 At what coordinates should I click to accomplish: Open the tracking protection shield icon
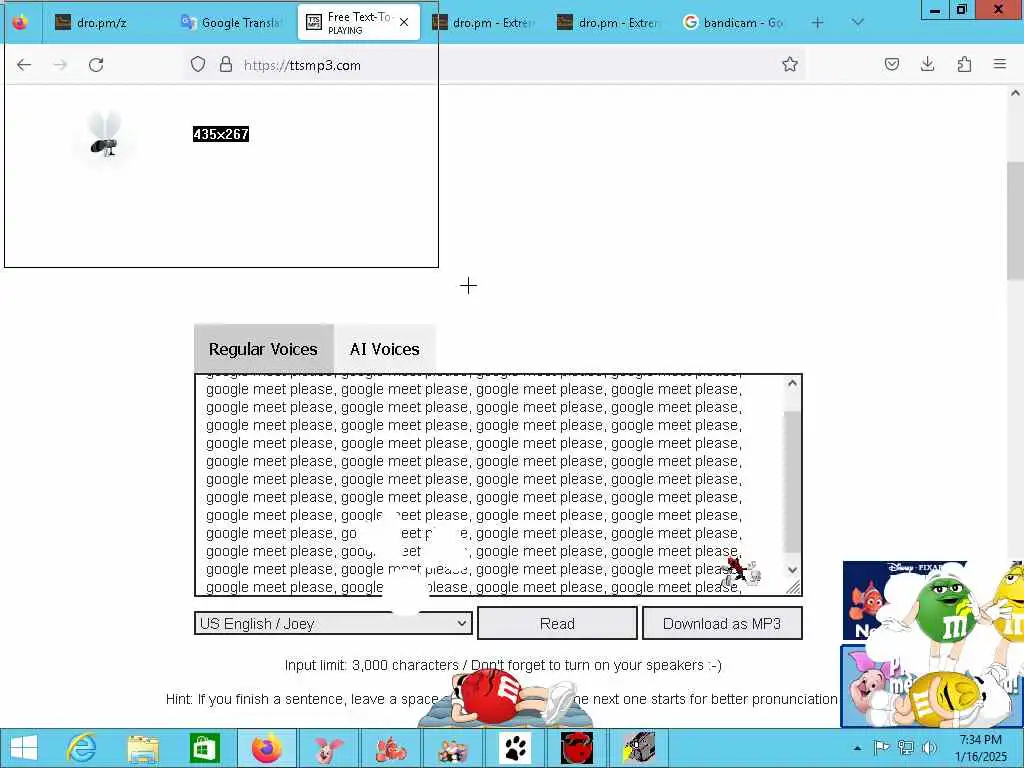tap(198, 65)
